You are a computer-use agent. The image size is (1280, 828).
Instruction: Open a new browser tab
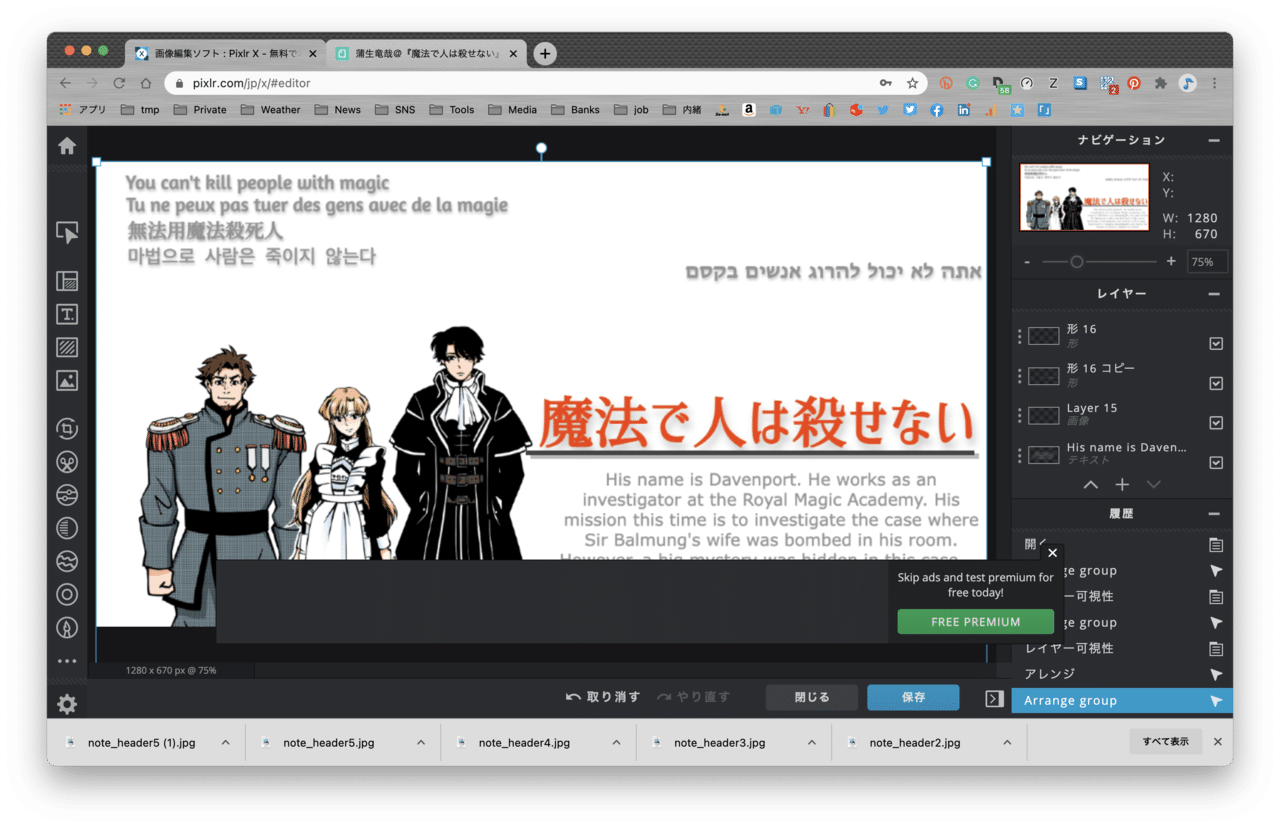544,54
